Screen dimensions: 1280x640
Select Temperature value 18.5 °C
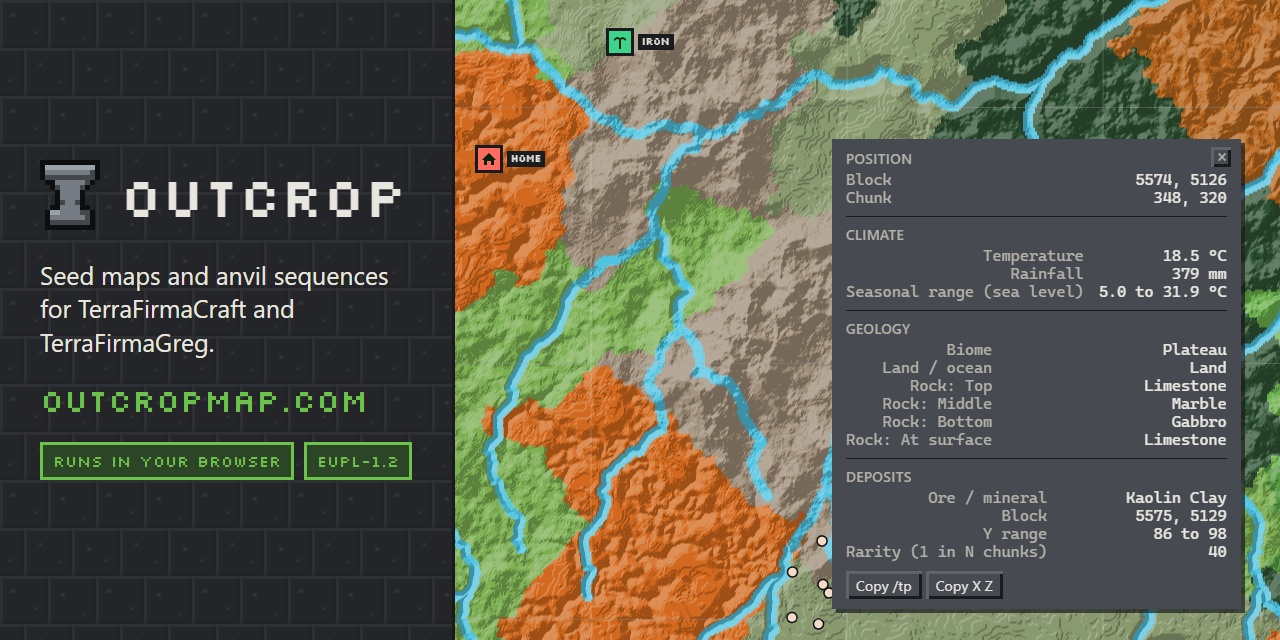pos(1194,256)
